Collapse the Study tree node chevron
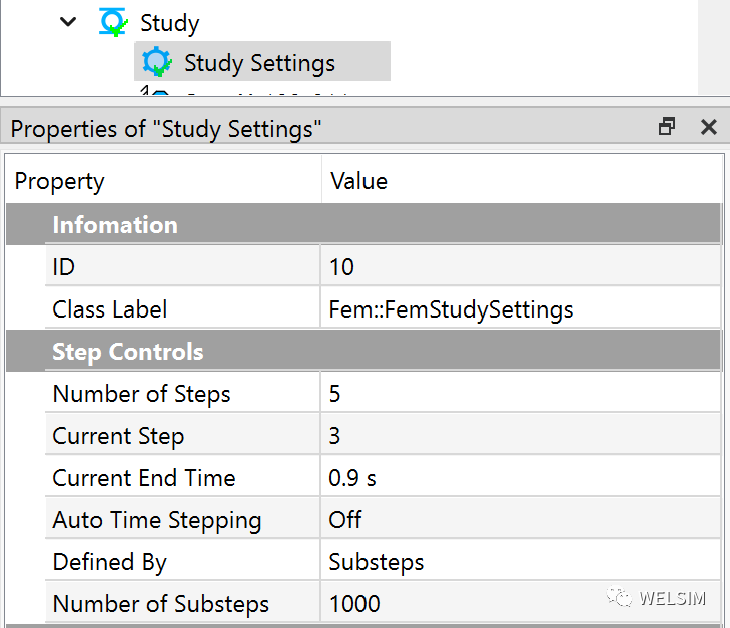The height and width of the screenshot is (628, 730). pyautogui.click(x=68, y=21)
